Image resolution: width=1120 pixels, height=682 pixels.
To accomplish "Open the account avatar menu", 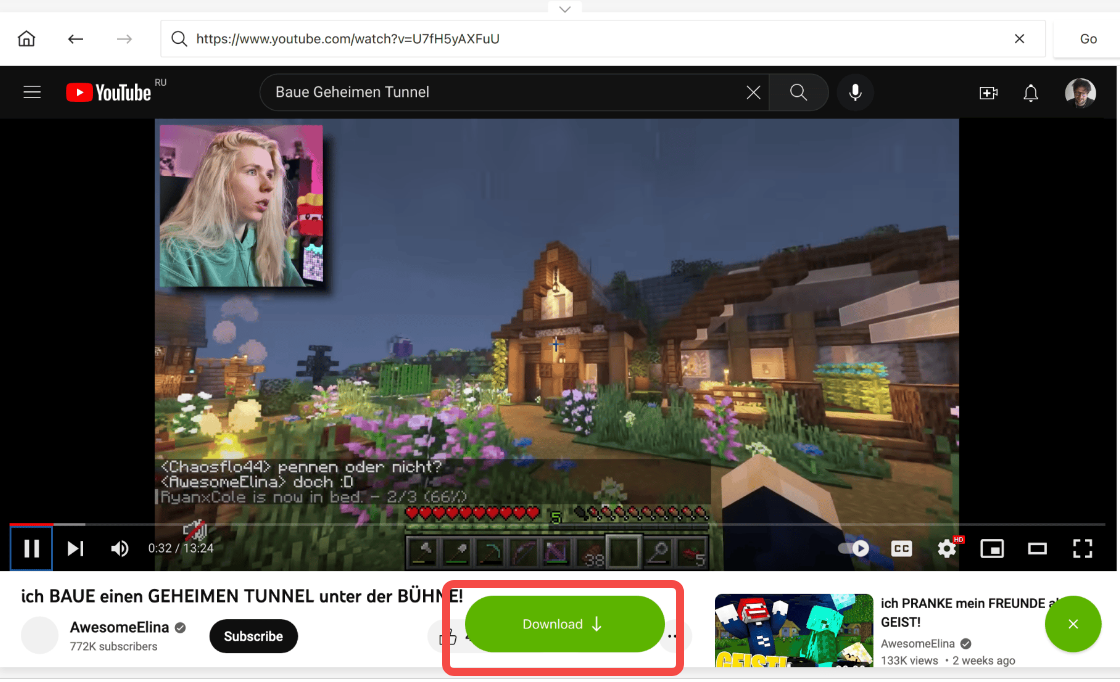I will (x=1080, y=93).
